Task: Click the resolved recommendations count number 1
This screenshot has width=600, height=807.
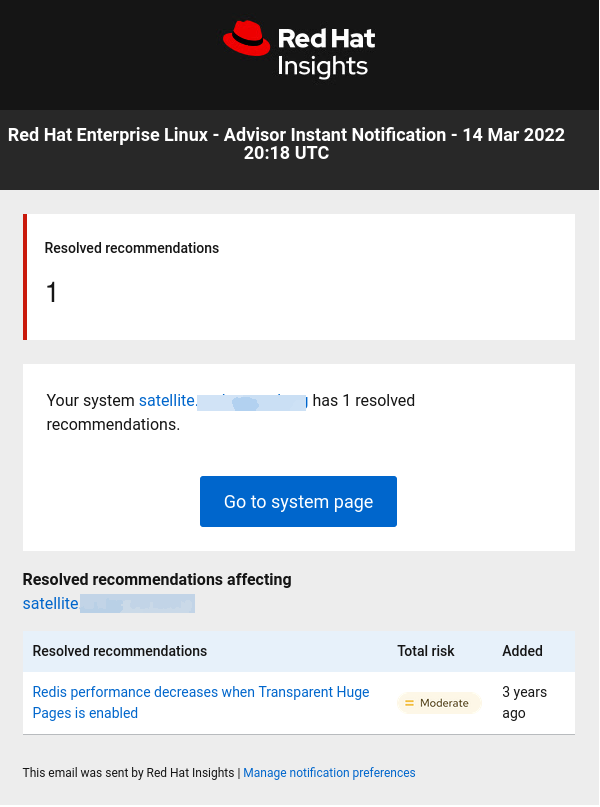Action: coord(53,293)
